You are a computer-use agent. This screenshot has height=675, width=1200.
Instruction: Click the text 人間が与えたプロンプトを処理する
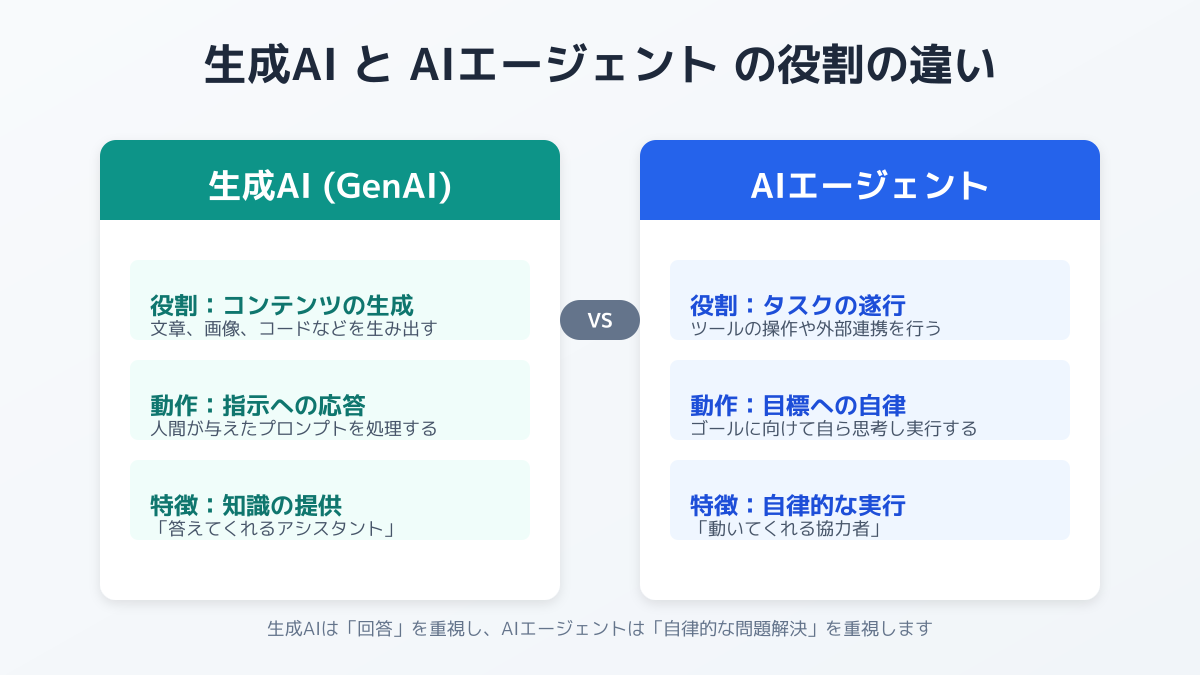click(x=294, y=428)
